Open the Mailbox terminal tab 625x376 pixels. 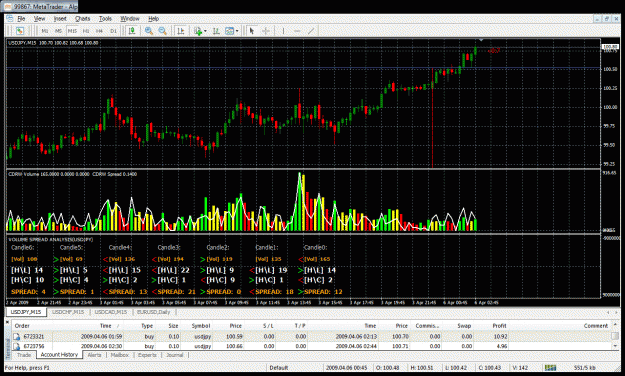pos(120,355)
